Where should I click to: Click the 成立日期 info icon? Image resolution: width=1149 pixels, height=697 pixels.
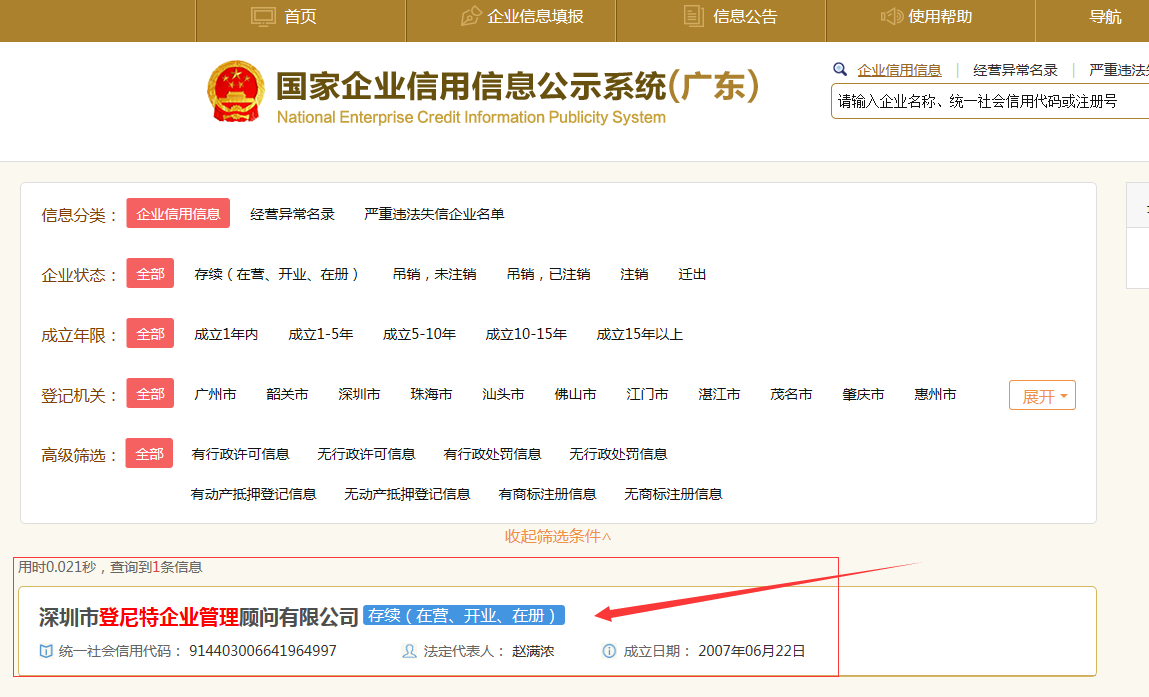pos(609,651)
